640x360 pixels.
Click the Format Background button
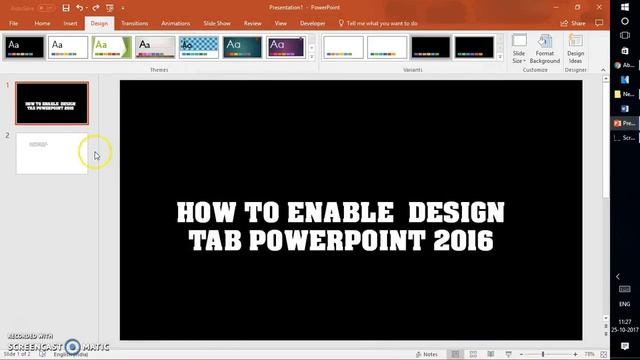[544, 49]
